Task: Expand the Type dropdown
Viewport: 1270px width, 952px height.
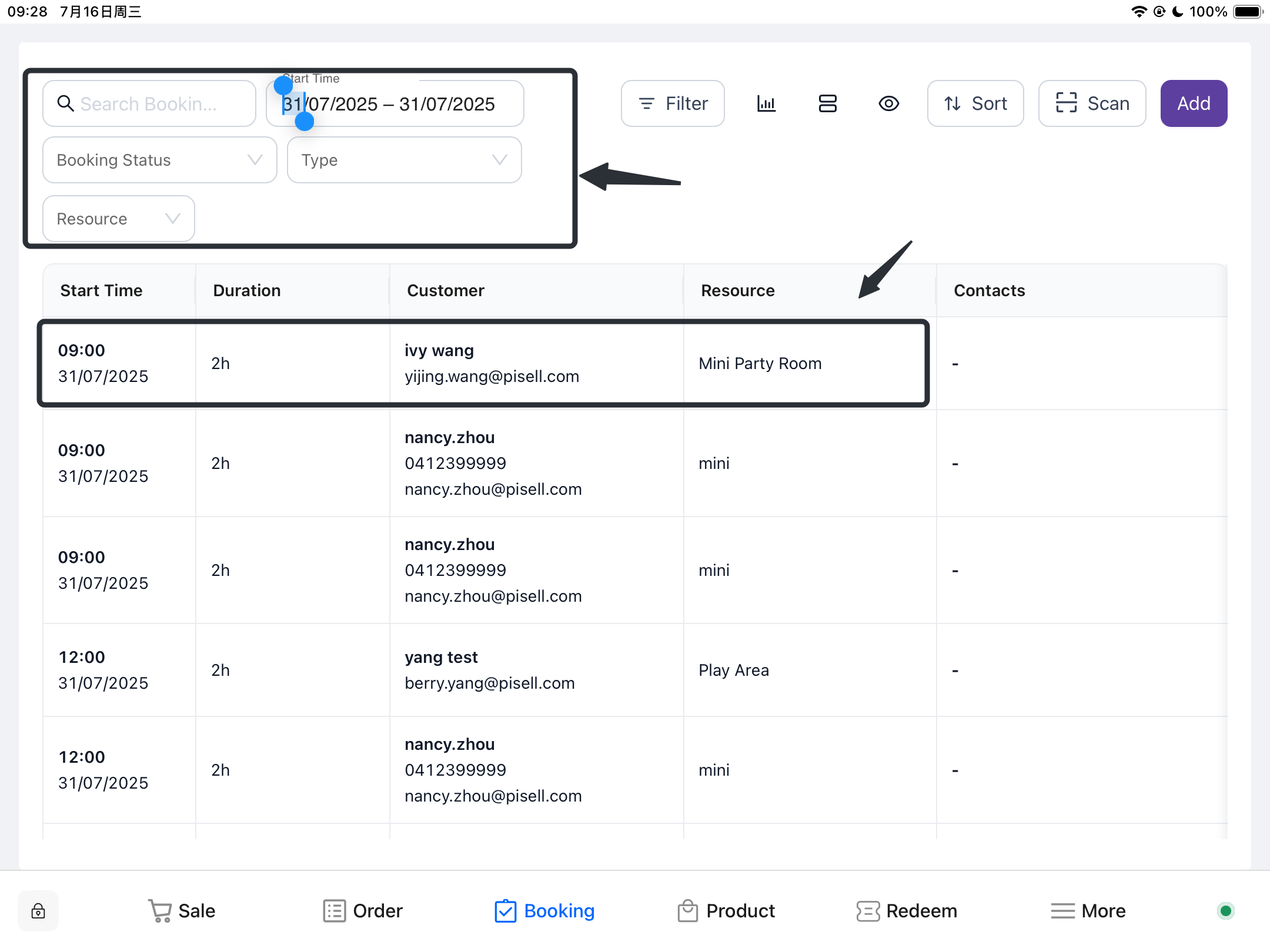Action: 404,160
